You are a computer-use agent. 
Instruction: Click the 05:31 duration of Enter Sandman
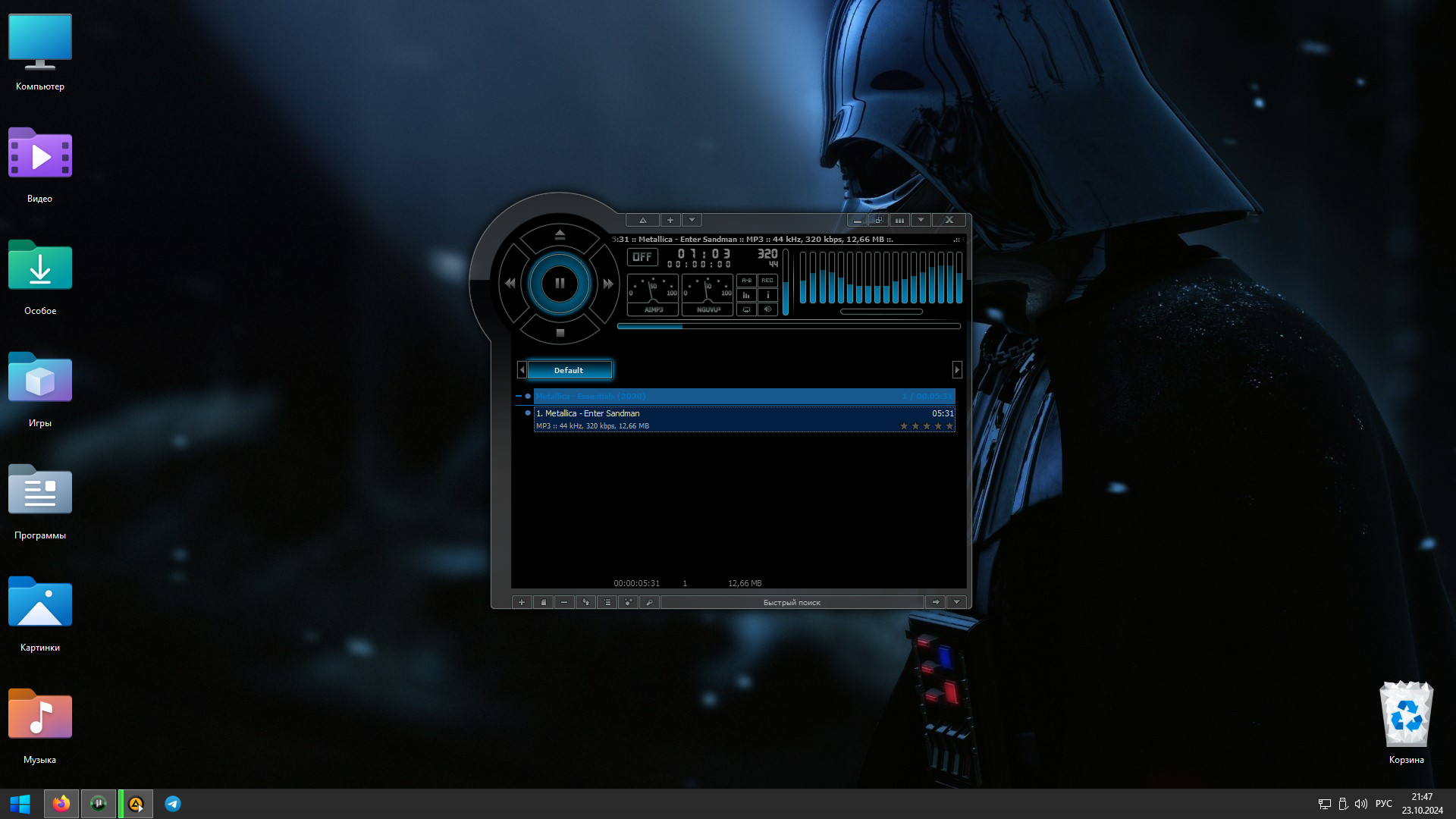click(x=943, y=413)
